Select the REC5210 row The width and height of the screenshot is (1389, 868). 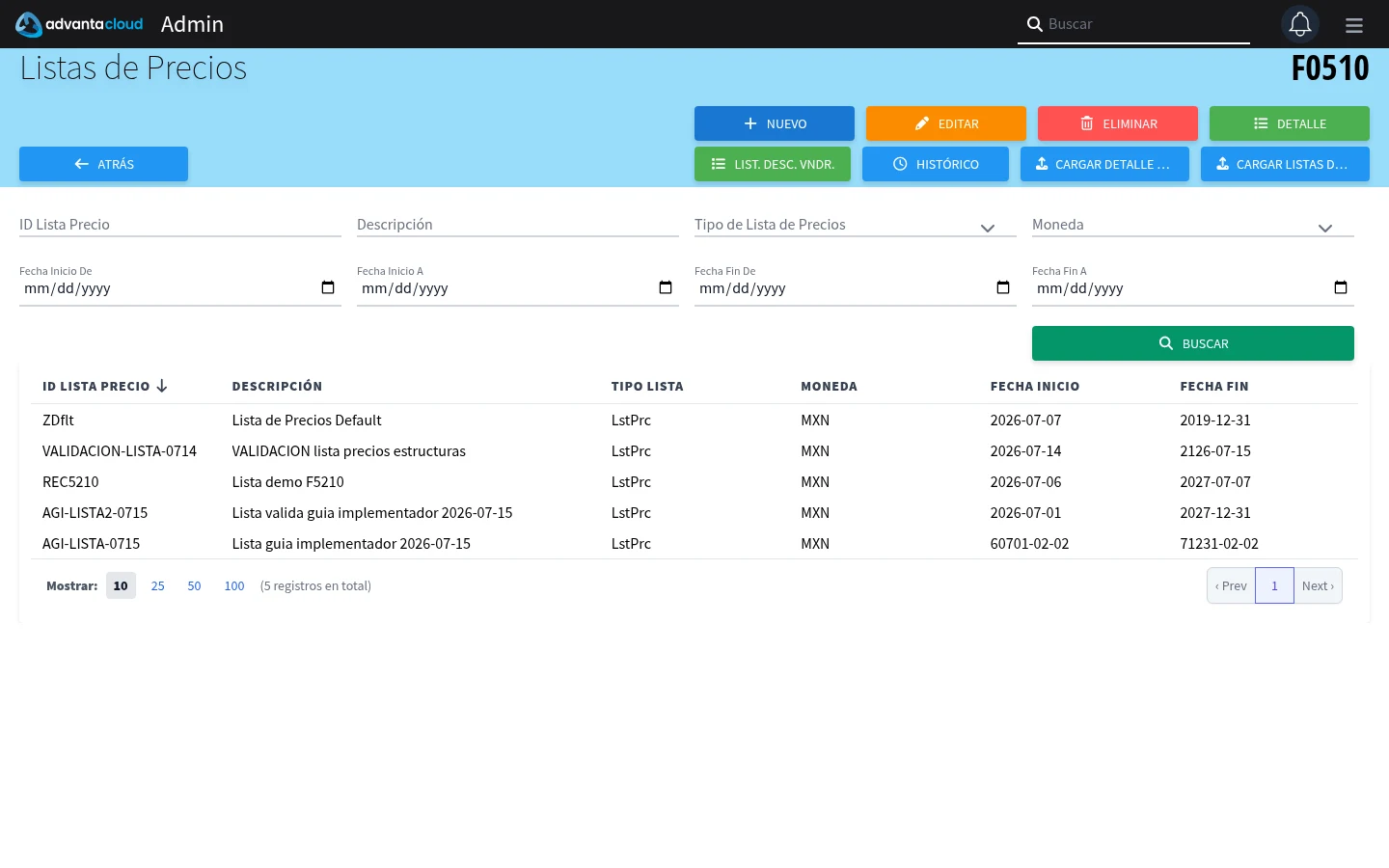[694, 481]
